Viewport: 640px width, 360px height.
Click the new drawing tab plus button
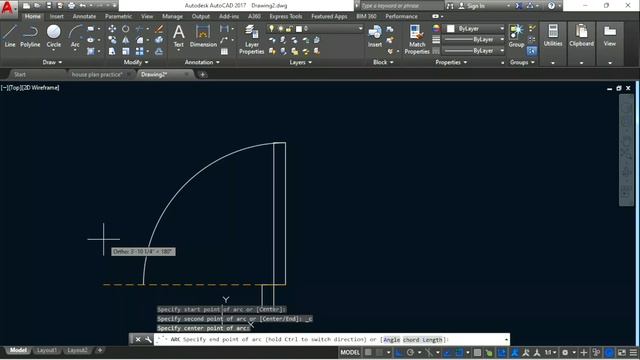[202, 74]
